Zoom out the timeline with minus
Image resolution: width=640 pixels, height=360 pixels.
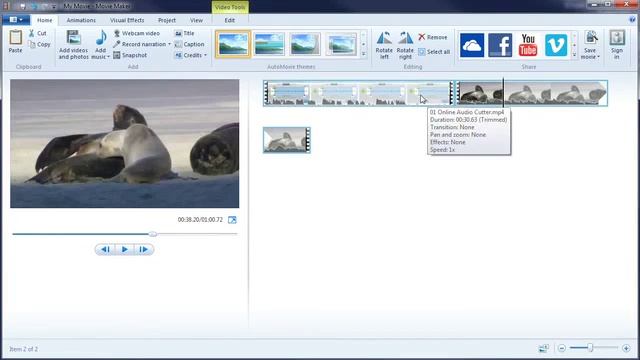[x=562, y=348]
